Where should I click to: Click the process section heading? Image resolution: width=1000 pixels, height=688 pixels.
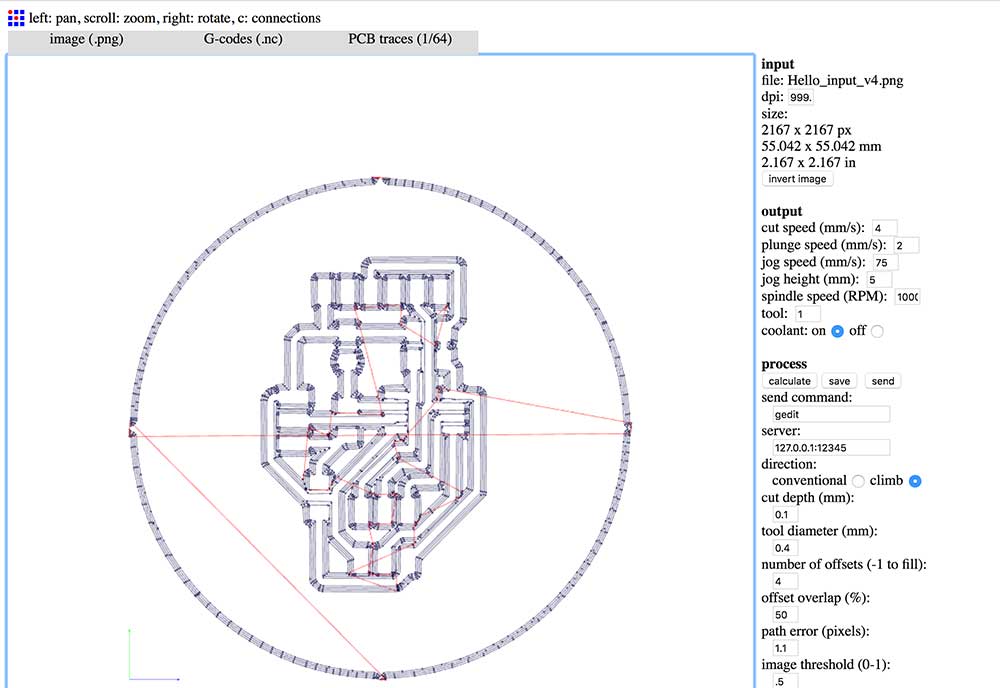784,364
